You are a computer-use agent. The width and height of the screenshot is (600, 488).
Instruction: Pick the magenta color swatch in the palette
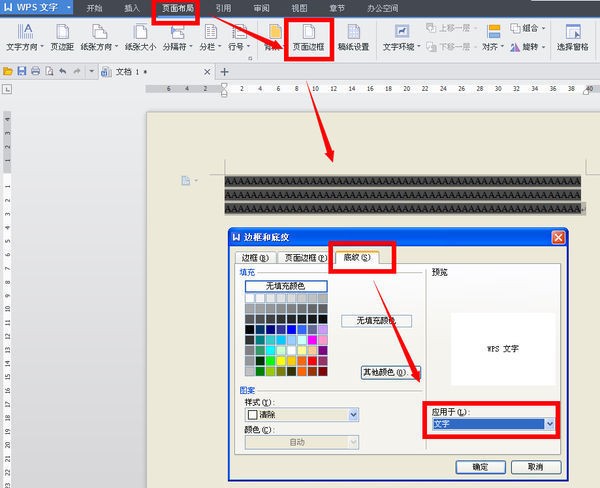(x=313, y=340)
